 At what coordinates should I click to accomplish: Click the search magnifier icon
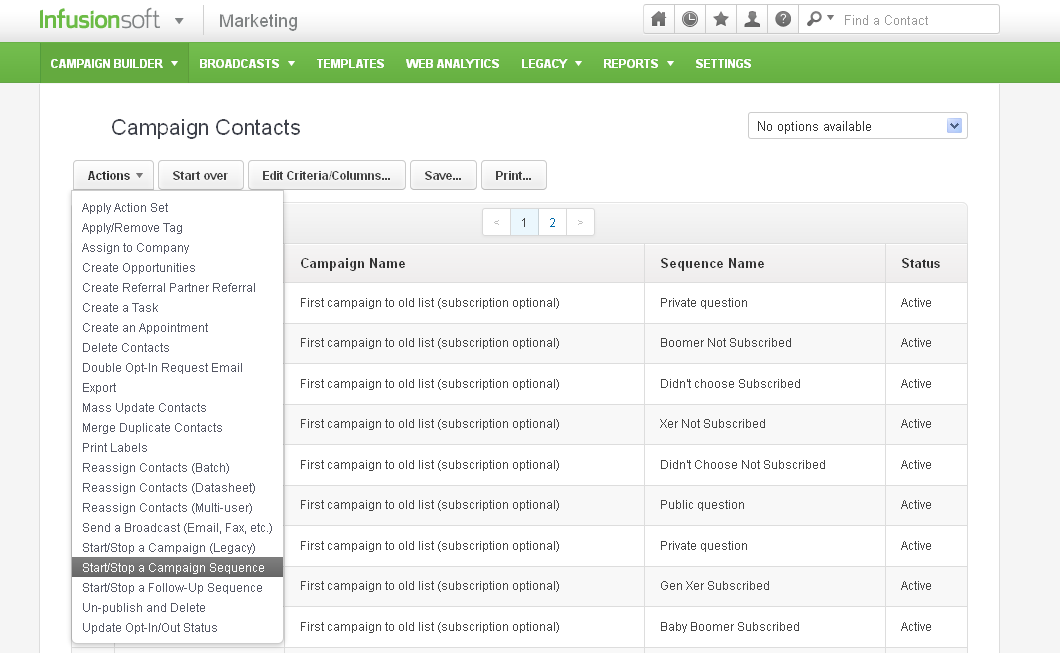coord(820,19)
